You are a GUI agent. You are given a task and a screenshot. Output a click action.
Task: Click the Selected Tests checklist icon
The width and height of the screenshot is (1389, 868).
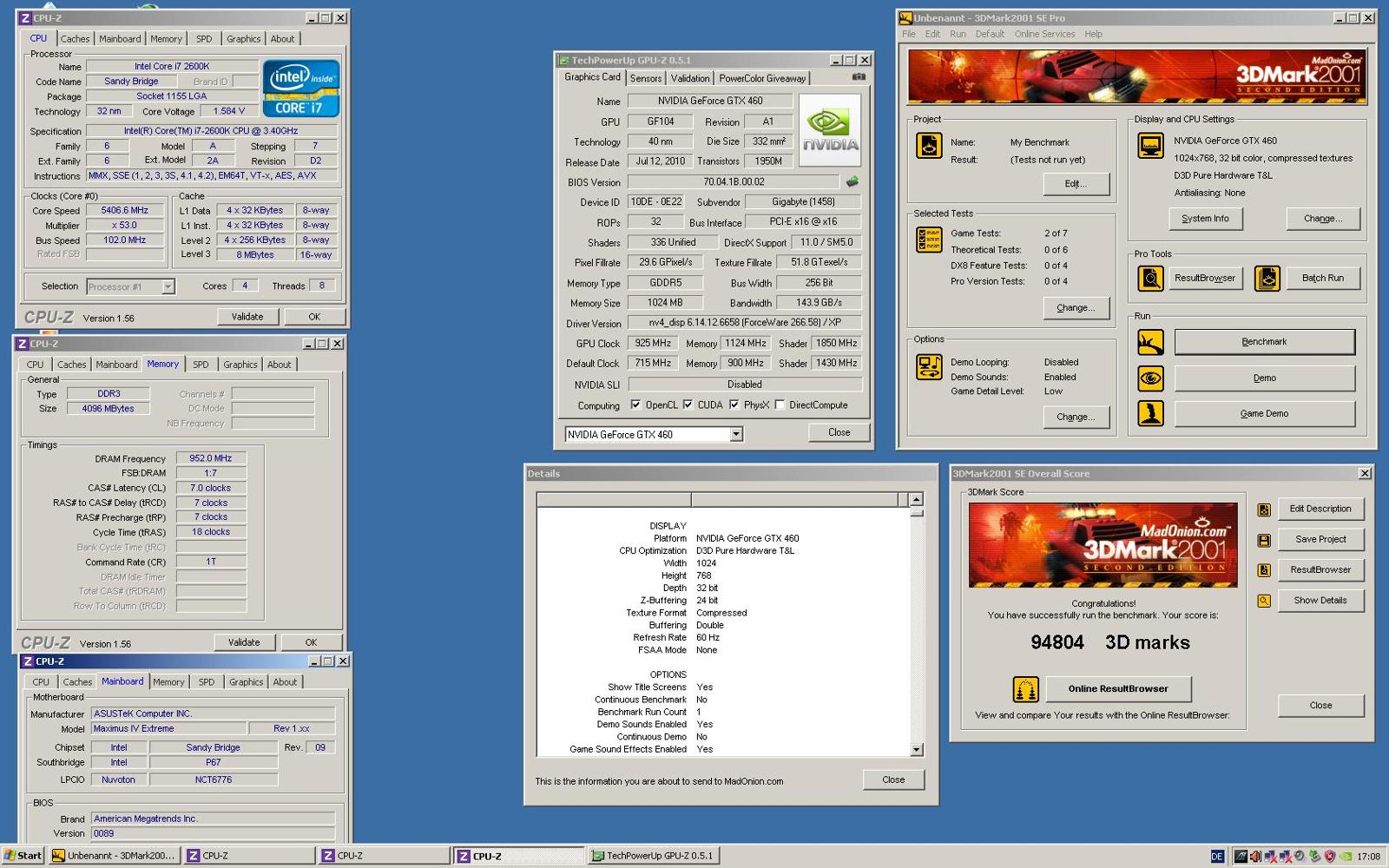[929, 240]
